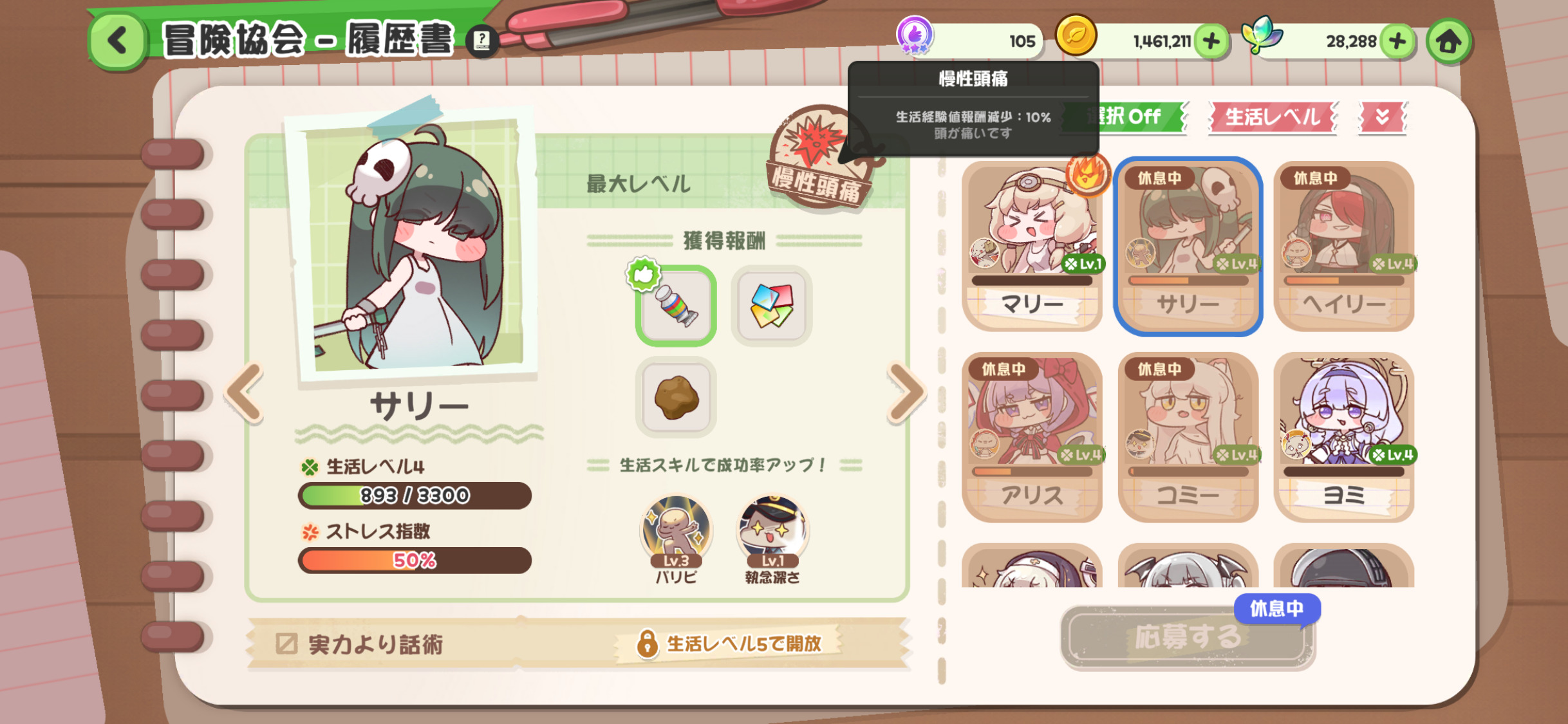Screen dimensions: 1568x724
Task: Tap the green back arrow button
Action: (x=117, y=41)
